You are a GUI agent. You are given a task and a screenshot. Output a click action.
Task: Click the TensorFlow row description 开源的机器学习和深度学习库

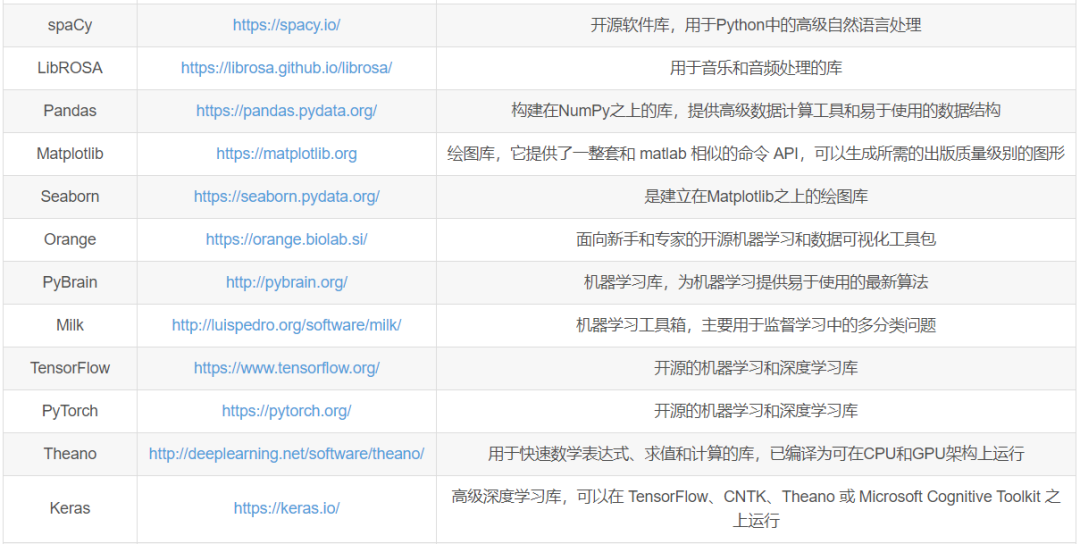(756, 368)
